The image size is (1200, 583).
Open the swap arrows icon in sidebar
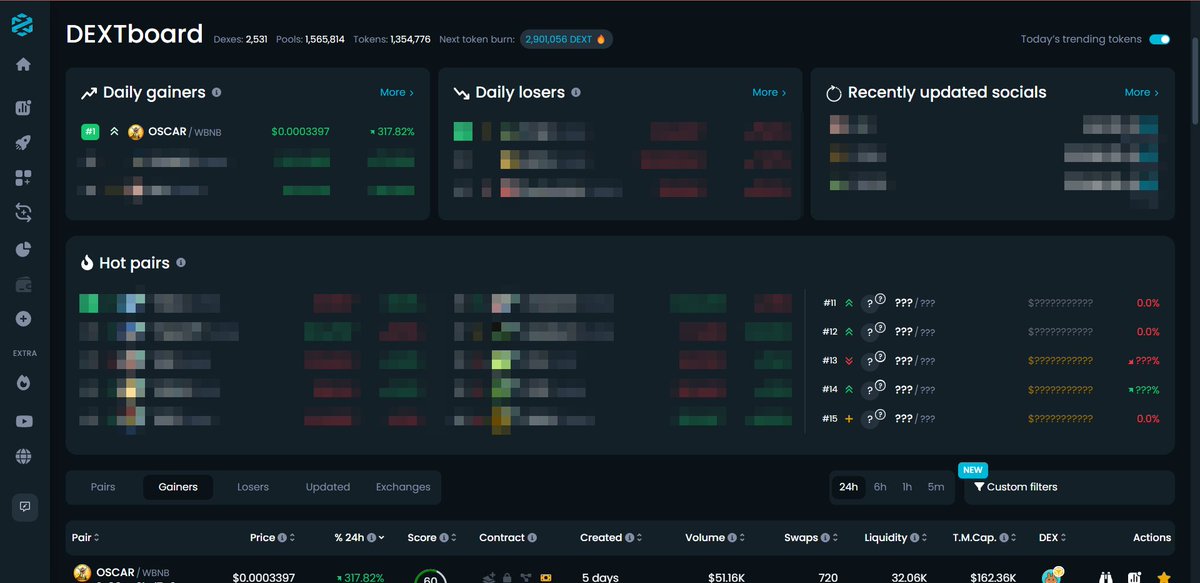coord(23,212)
